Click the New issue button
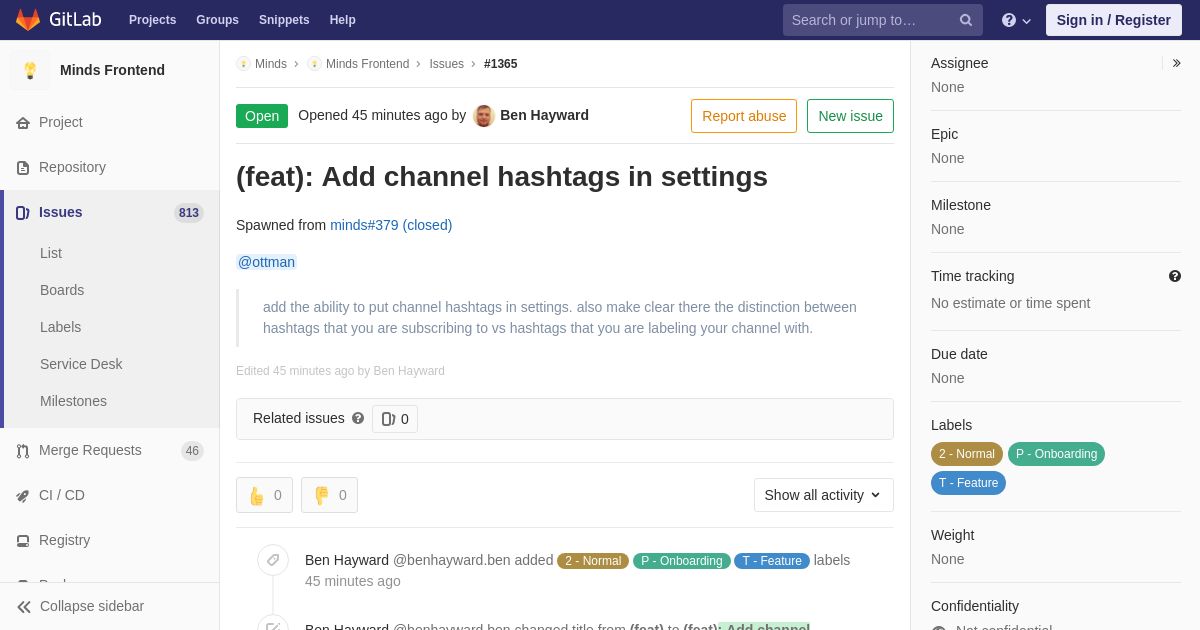Screen dimensions: 1200x630 (x=850, y=116)
